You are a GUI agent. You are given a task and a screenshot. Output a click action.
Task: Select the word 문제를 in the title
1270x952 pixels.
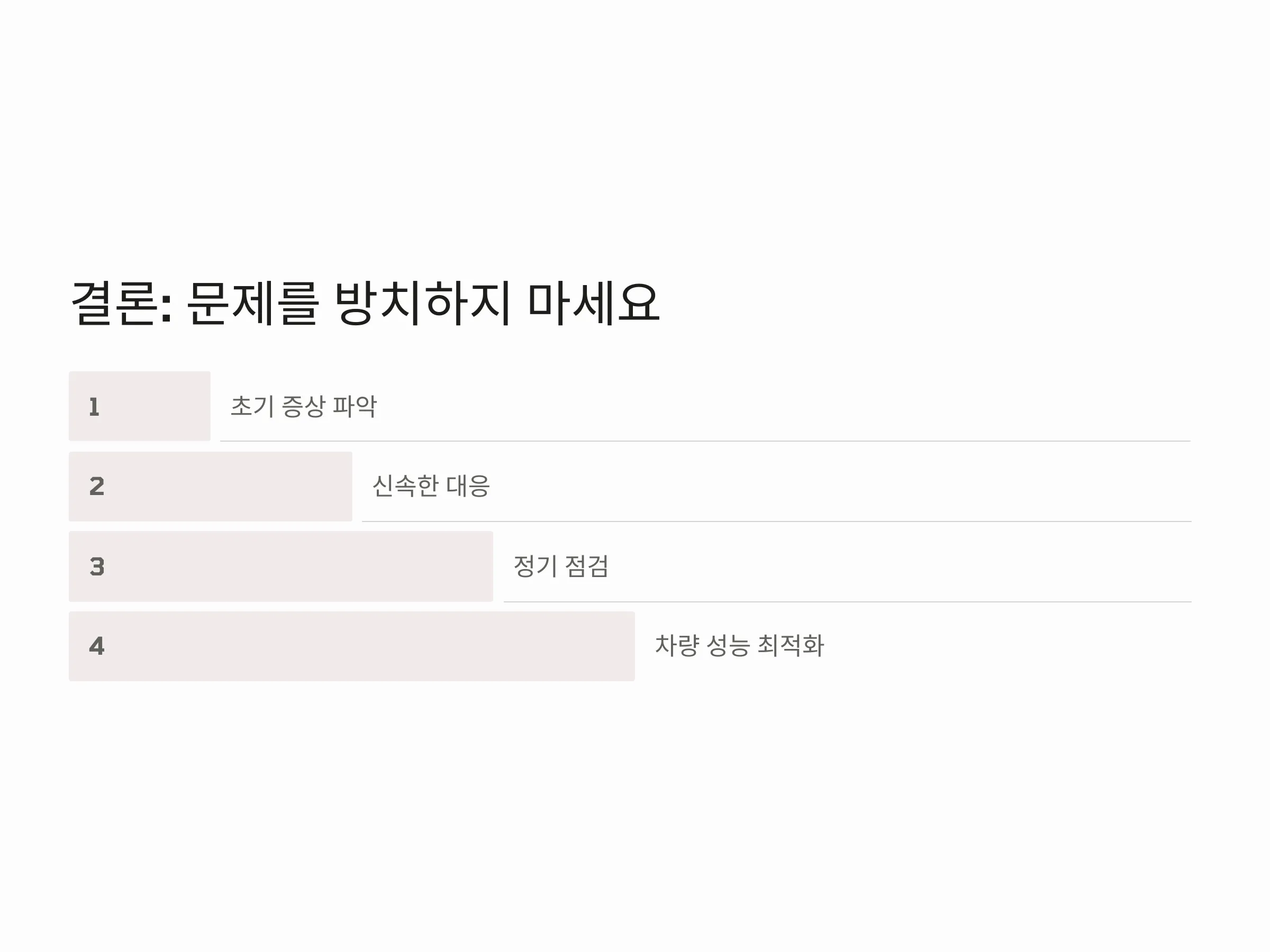point(252,303)
